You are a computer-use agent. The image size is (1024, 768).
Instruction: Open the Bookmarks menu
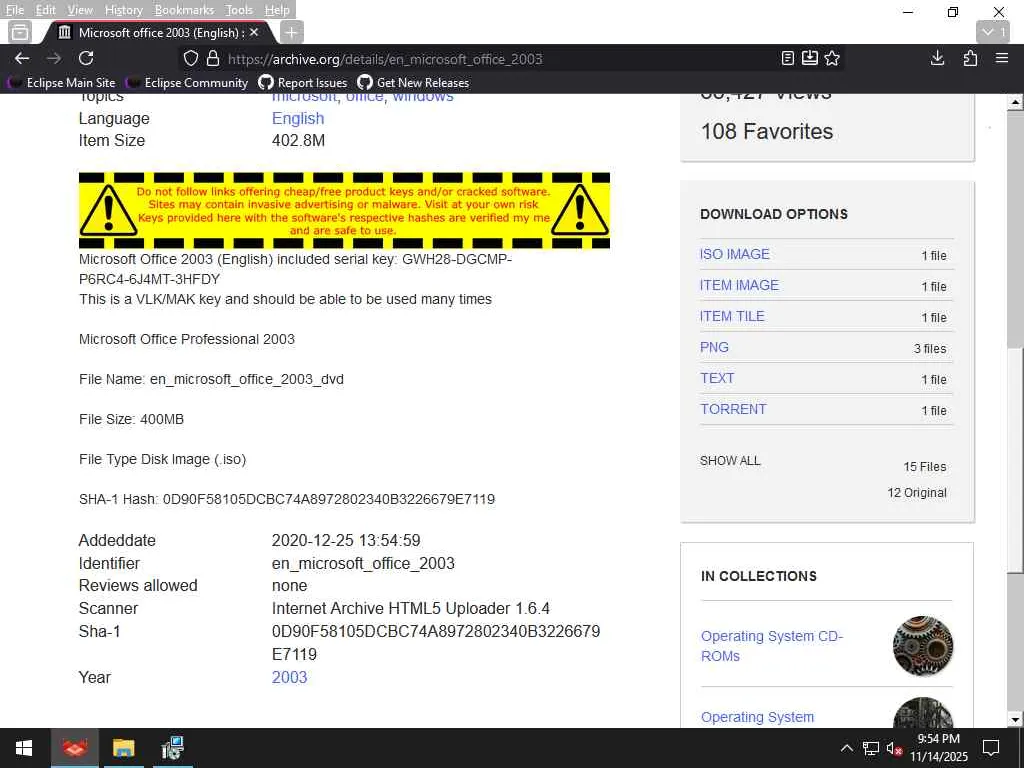[x=184, y=10]
